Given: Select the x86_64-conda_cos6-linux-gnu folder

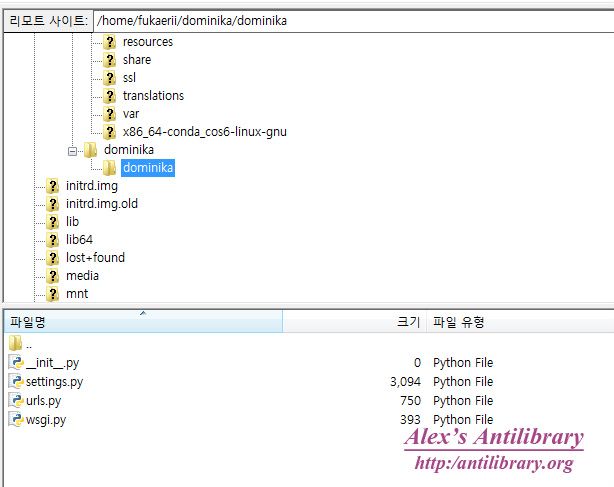Looking at the screenshot, I should click(204, 132).
